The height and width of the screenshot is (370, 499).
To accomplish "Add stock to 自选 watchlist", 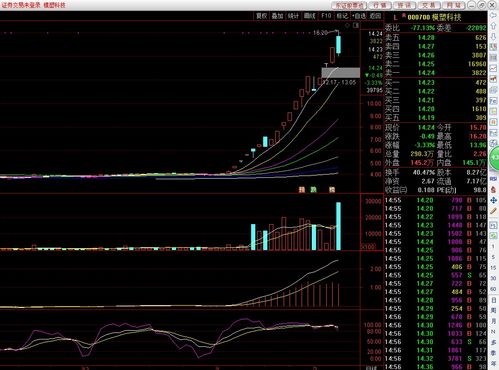I will click(x=359, y=16).
